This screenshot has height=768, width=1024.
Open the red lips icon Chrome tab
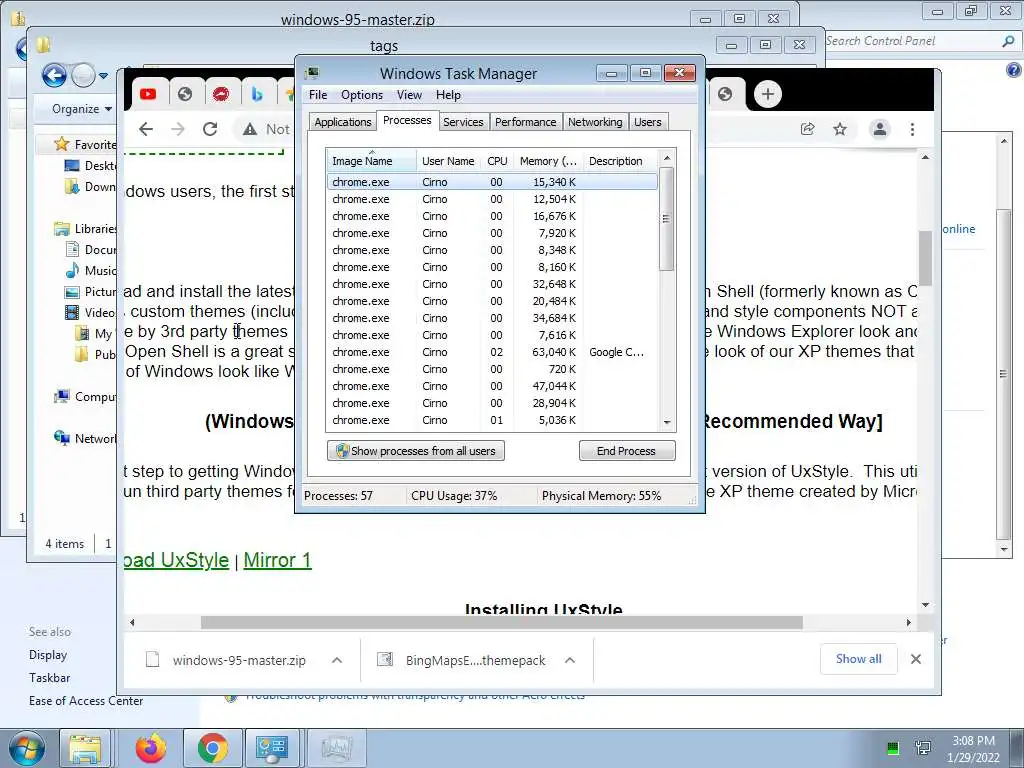[221, 95]
